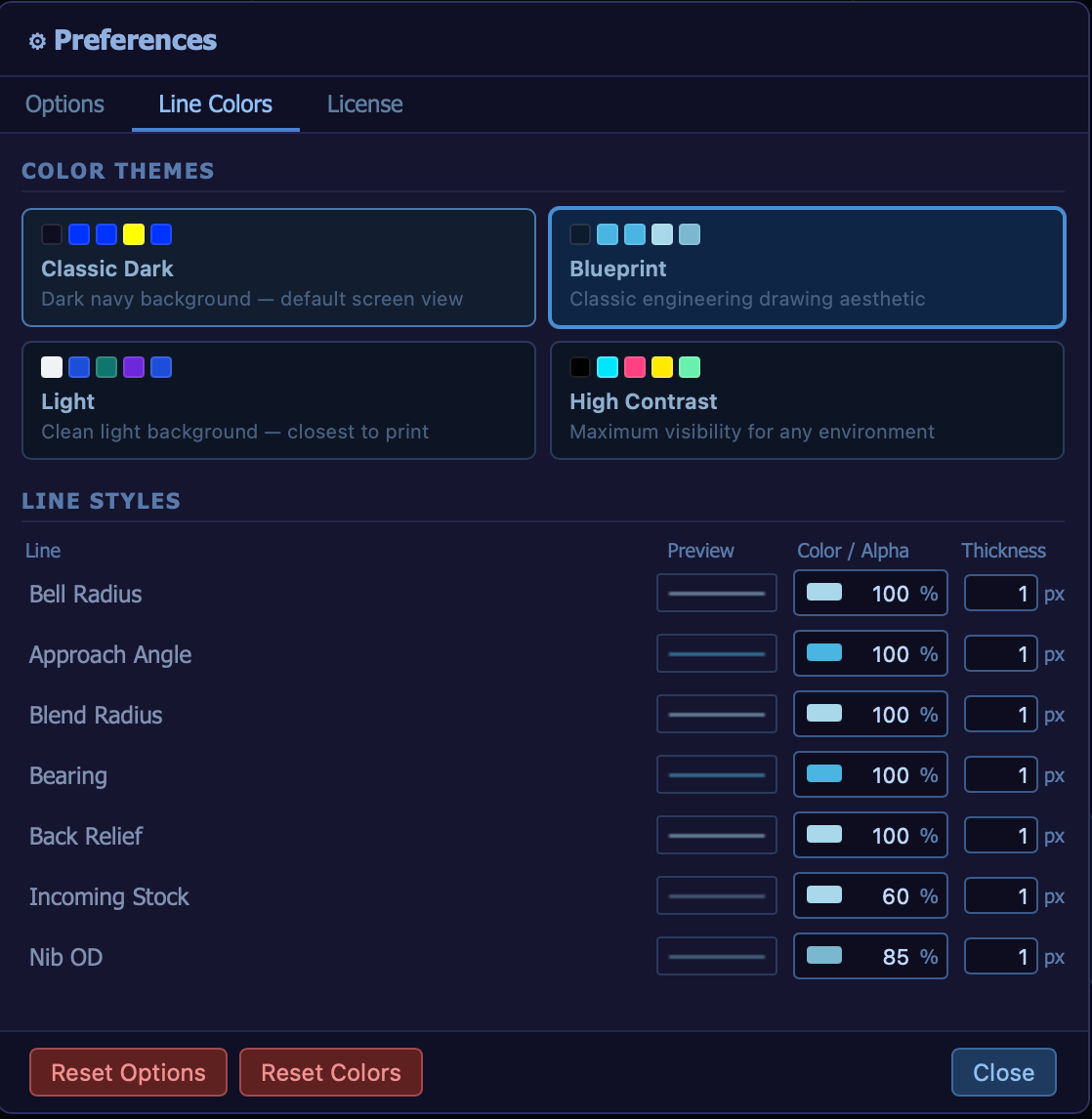Open the Approach Angle color swatch

click(825, 653)
